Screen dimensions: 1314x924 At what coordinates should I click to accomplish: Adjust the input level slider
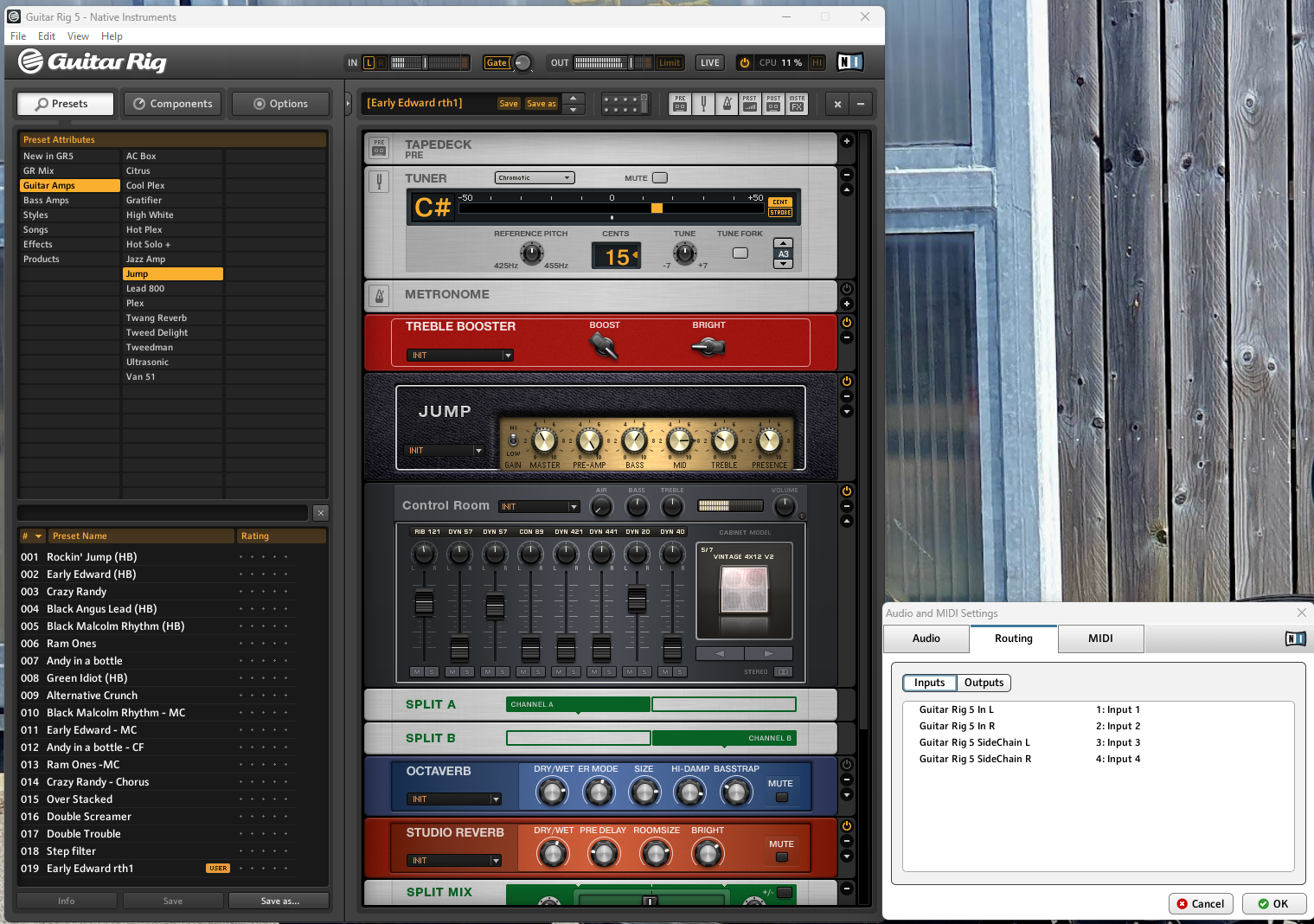(424, 63)
